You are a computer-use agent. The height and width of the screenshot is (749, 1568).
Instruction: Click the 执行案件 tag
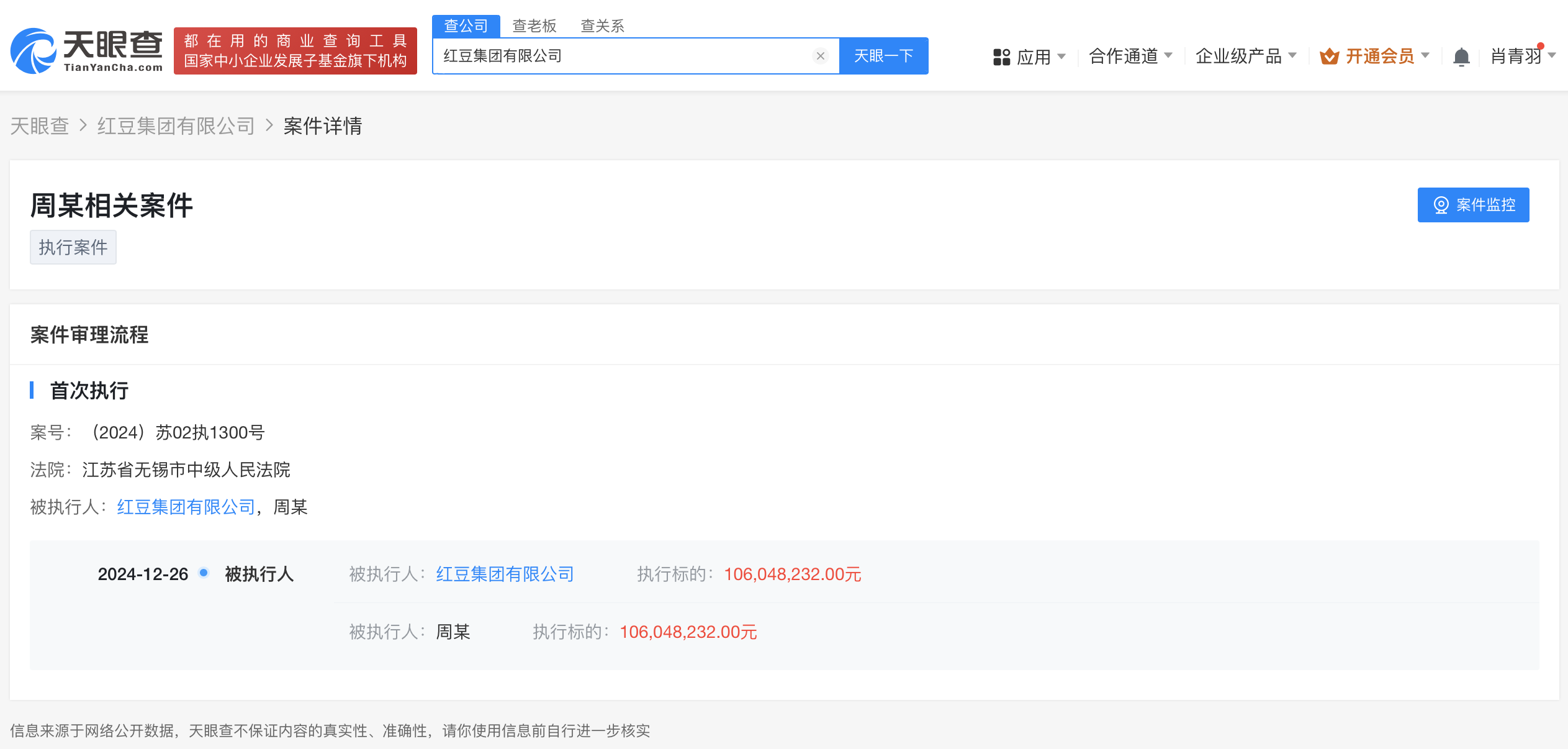click(73, 247)
